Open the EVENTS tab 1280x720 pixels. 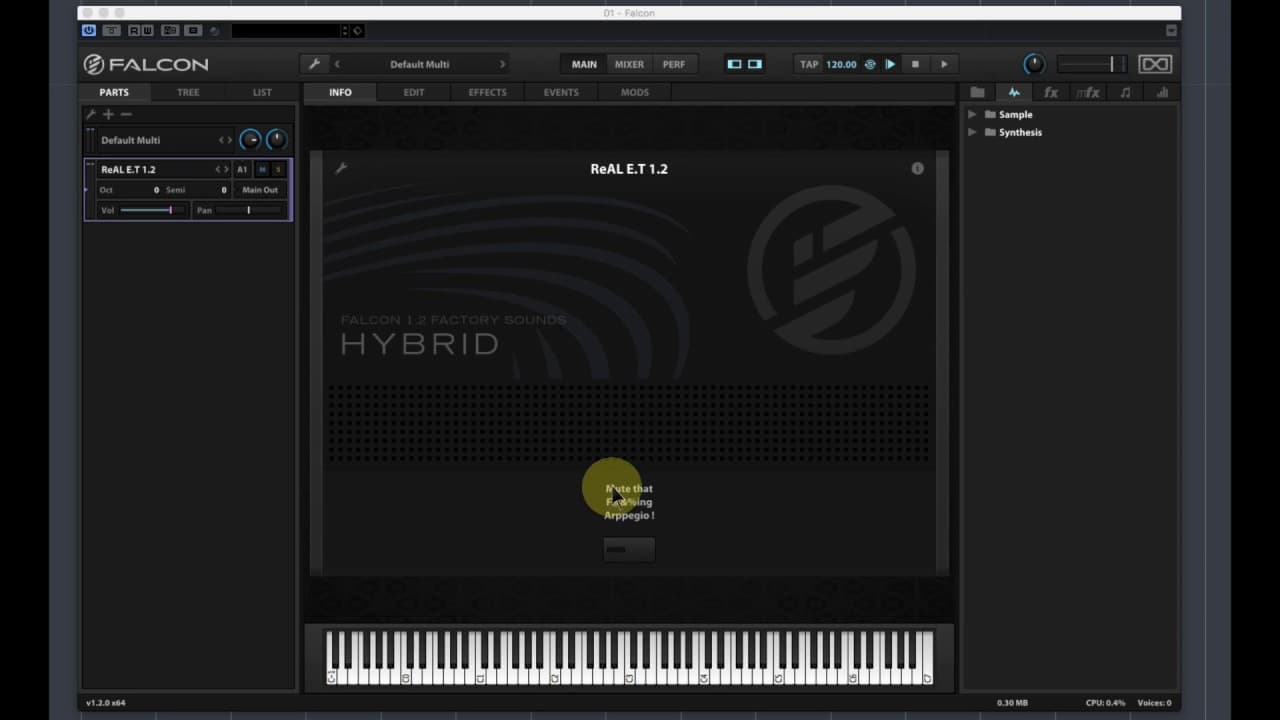click(561, 92)
